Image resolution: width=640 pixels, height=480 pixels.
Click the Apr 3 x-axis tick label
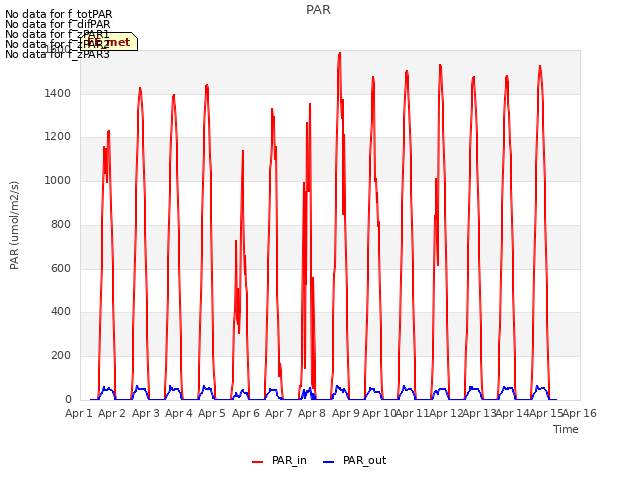146,413
